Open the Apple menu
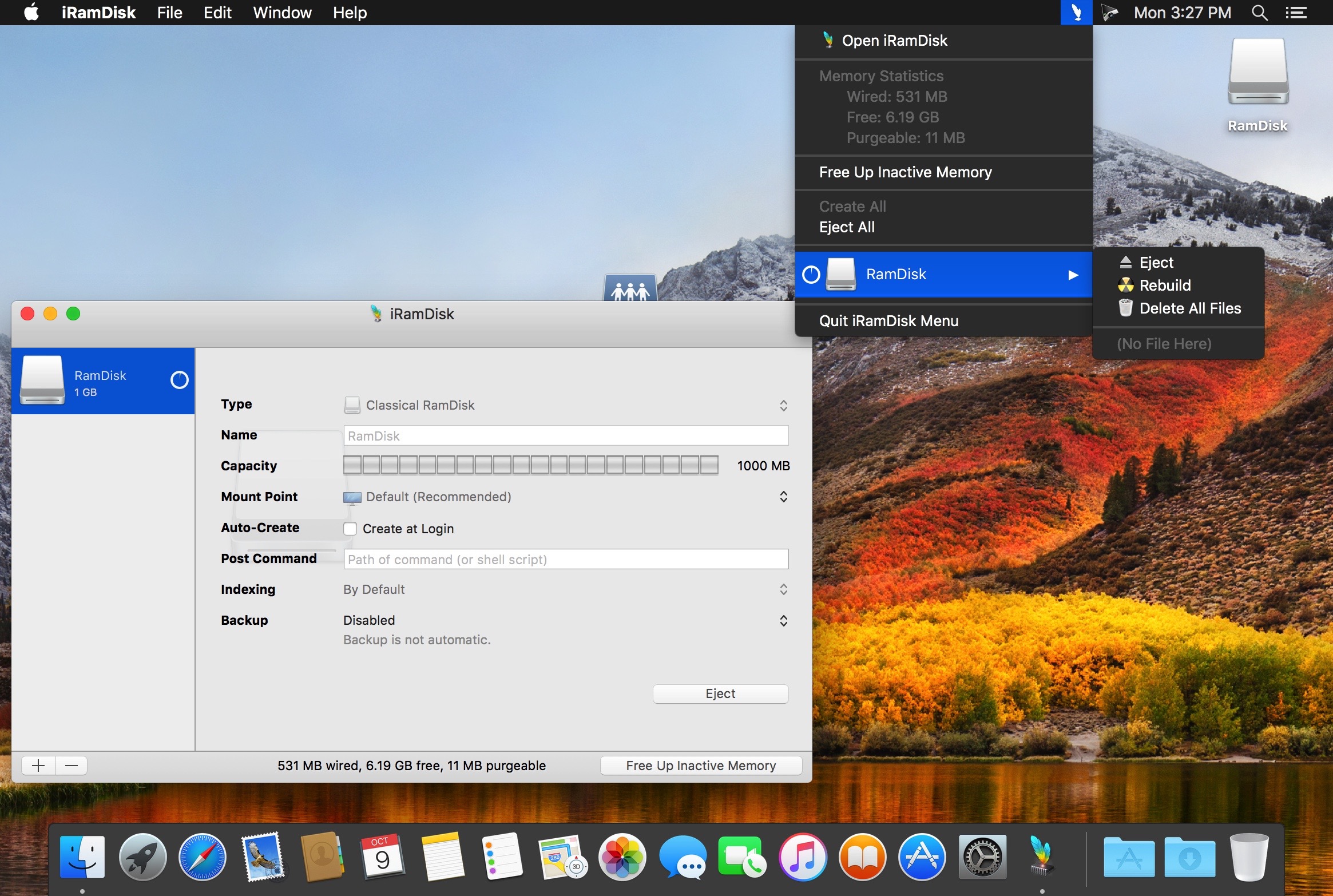This screenshot has width=1333, height=896. click(x=31, y=13)
